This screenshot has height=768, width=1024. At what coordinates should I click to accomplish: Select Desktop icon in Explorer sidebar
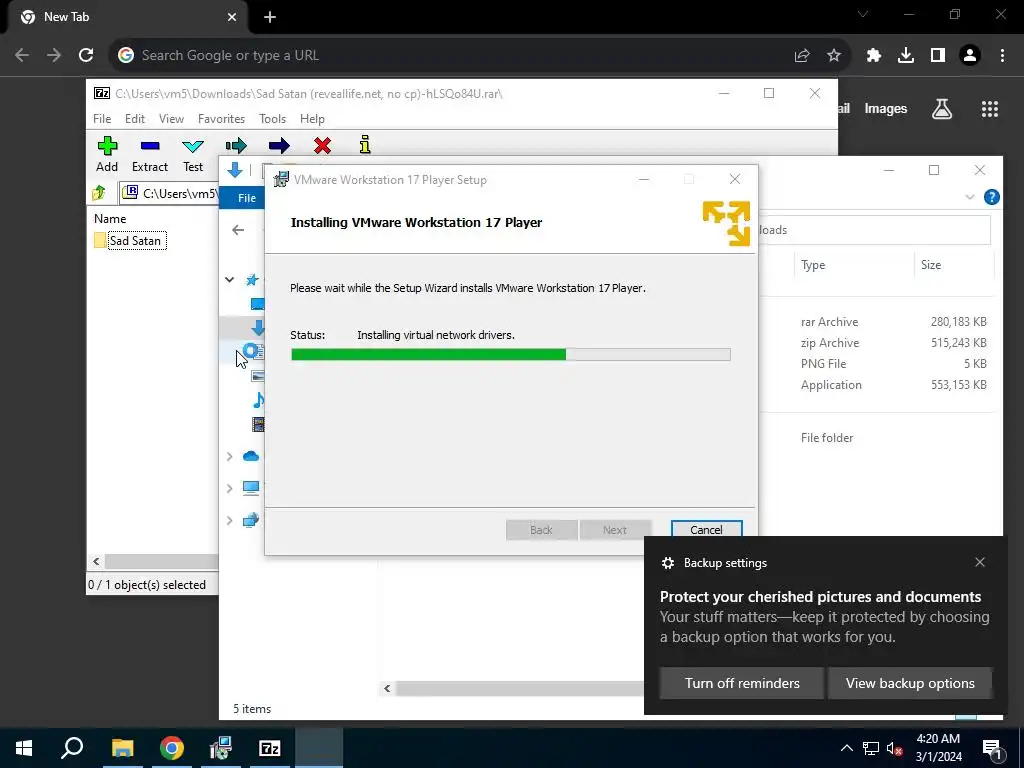[x=257, y=304]
